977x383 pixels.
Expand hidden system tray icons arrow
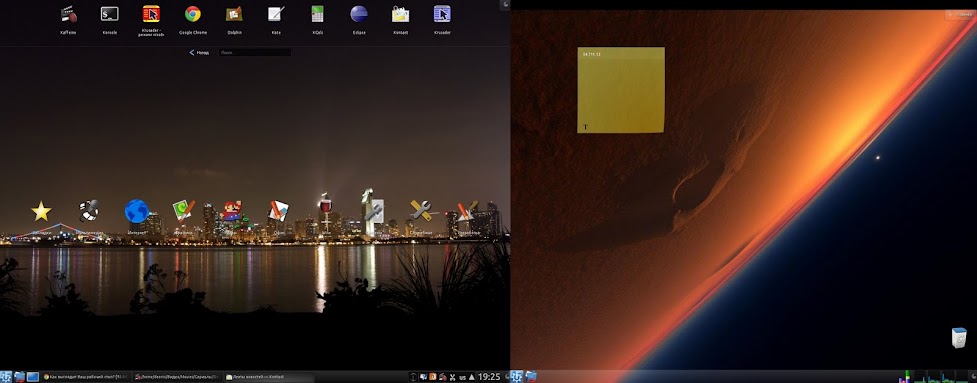(x=472, y=377)
